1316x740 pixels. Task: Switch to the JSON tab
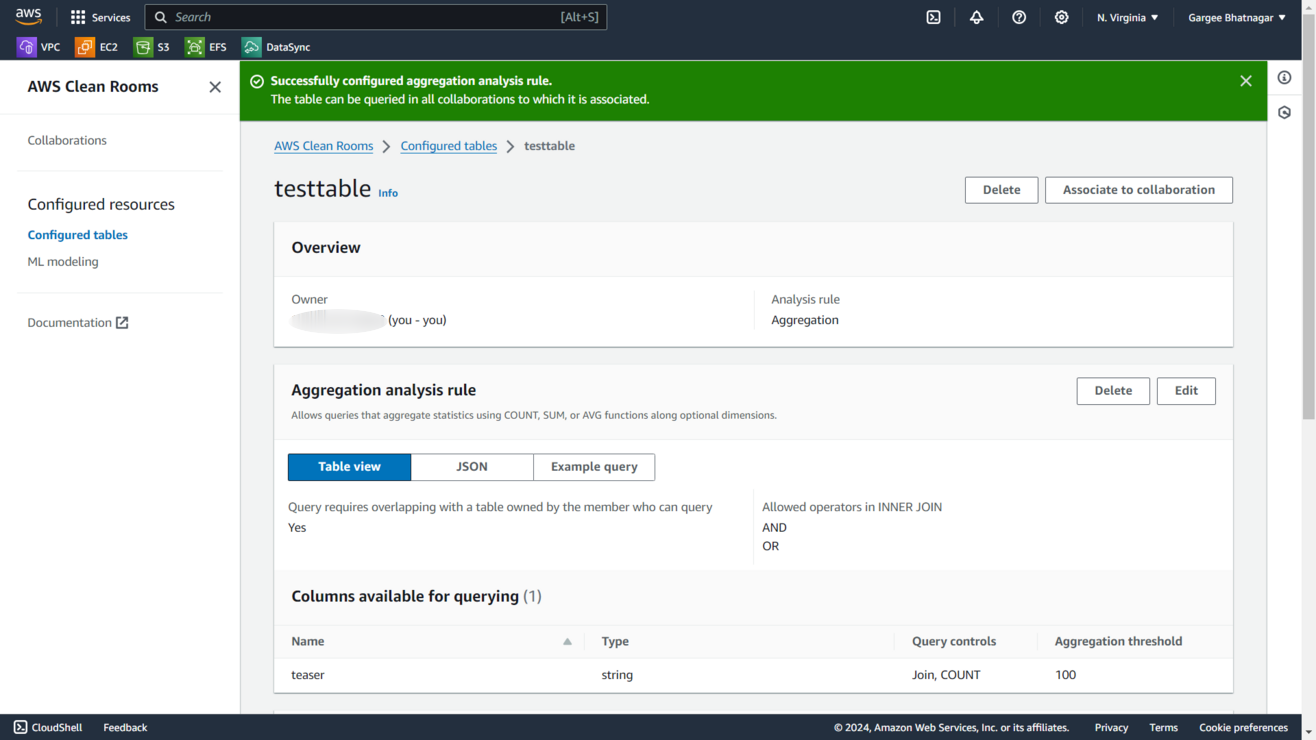coord(472,467)
